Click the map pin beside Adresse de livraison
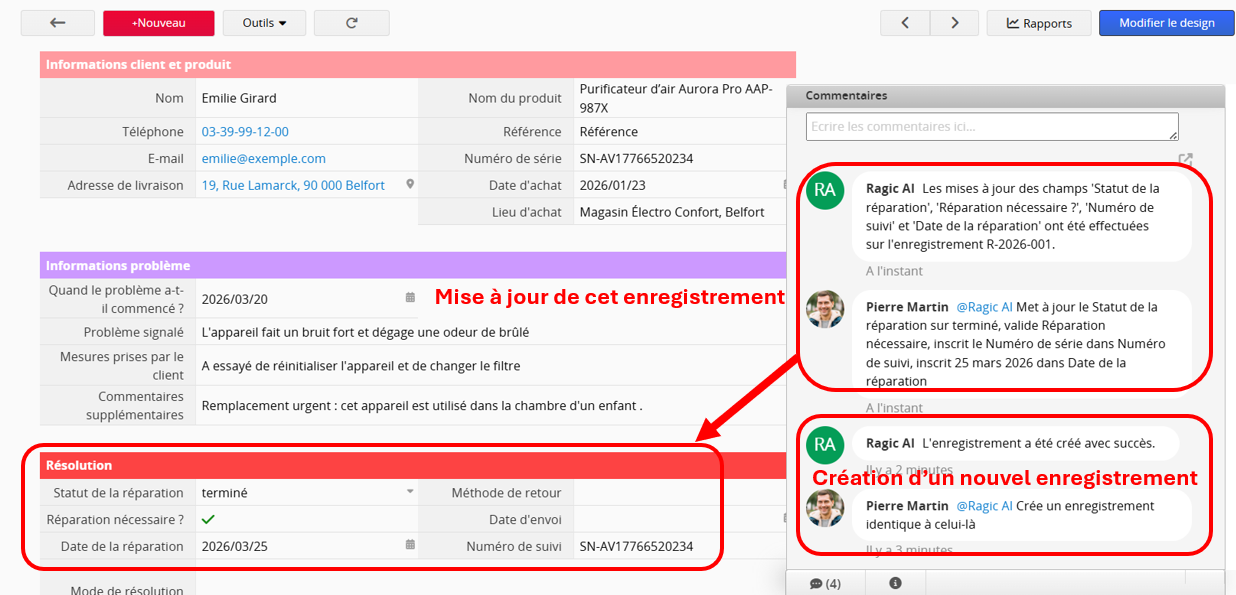The width and height of the screenshot is (1236, 595). [410, 185]
